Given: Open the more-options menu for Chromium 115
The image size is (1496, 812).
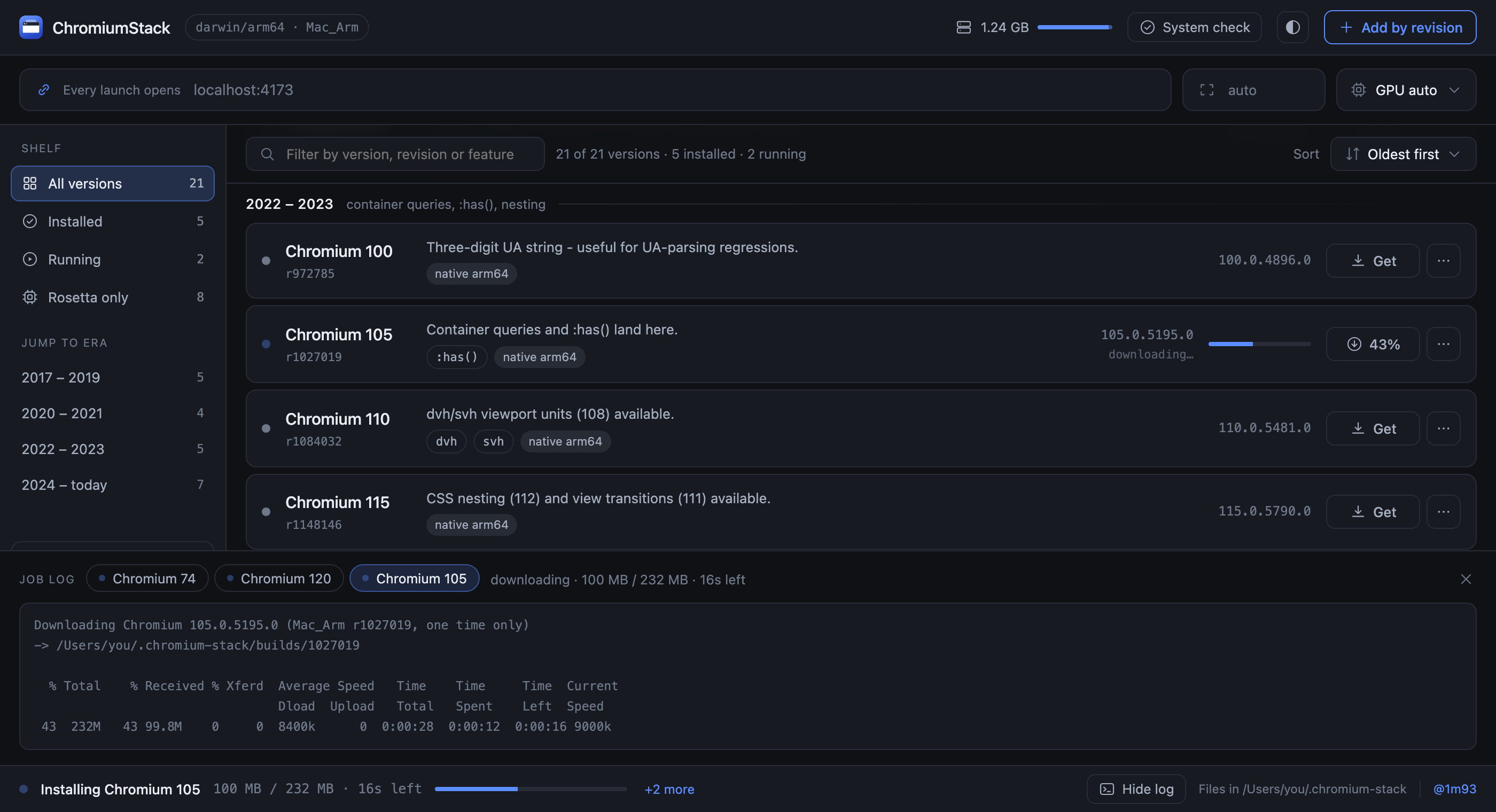Looking at the screenshot, I should point(1443,512).
